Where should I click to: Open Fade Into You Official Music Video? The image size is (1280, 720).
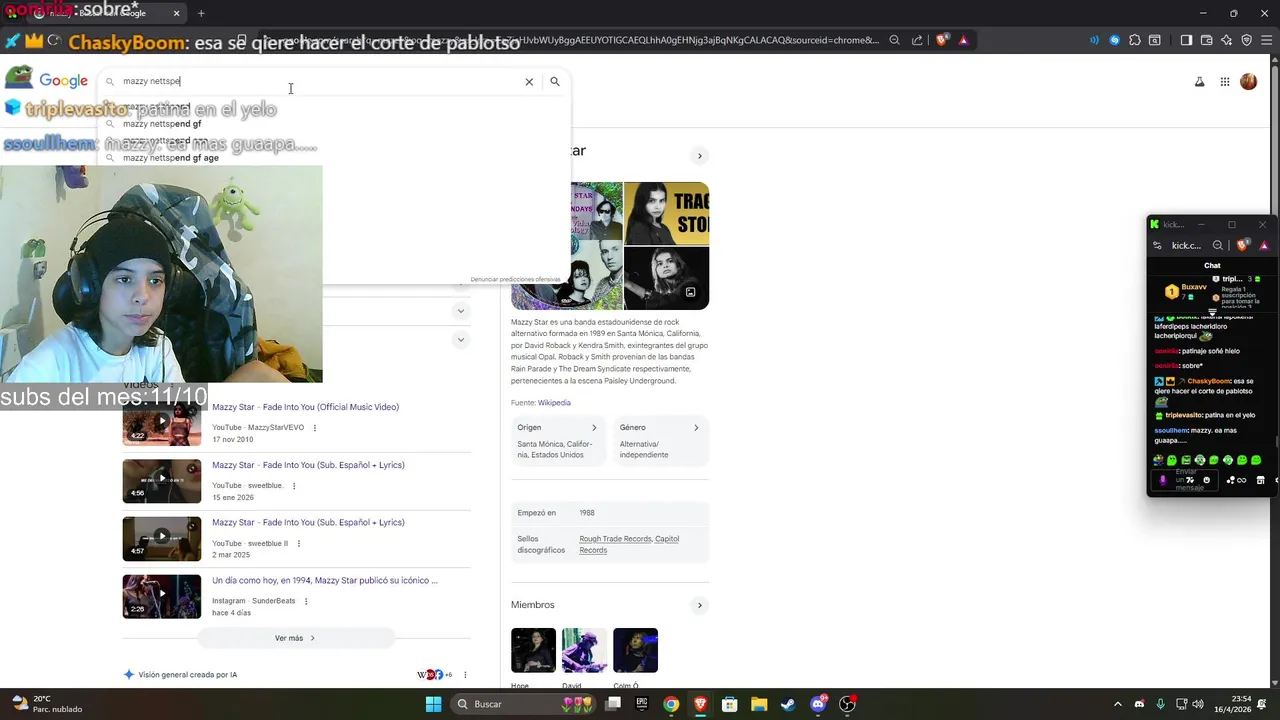point(305,407)
